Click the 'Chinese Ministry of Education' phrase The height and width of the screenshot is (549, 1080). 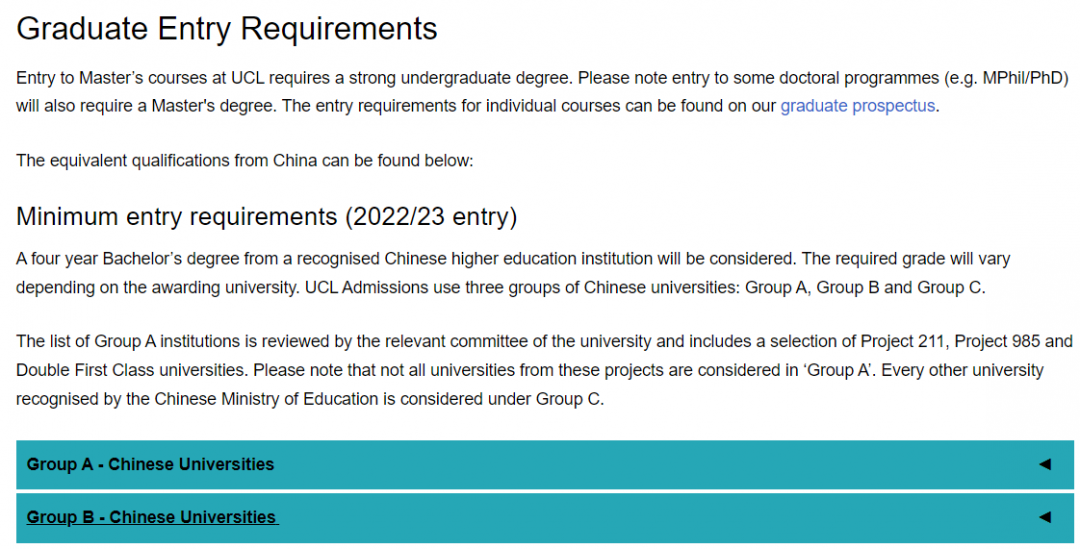click(x=266, y=399)
